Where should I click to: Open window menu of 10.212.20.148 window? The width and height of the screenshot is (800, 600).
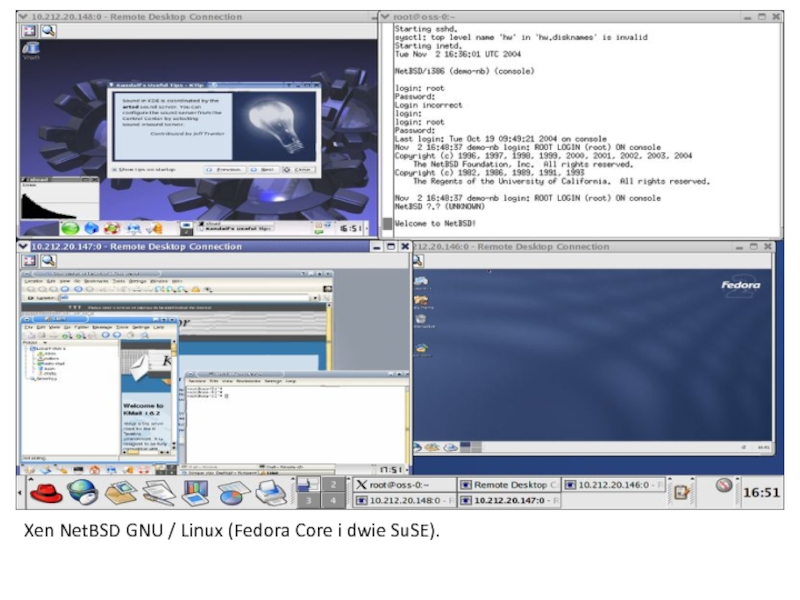pyautogui.click(x=23, y=16)
